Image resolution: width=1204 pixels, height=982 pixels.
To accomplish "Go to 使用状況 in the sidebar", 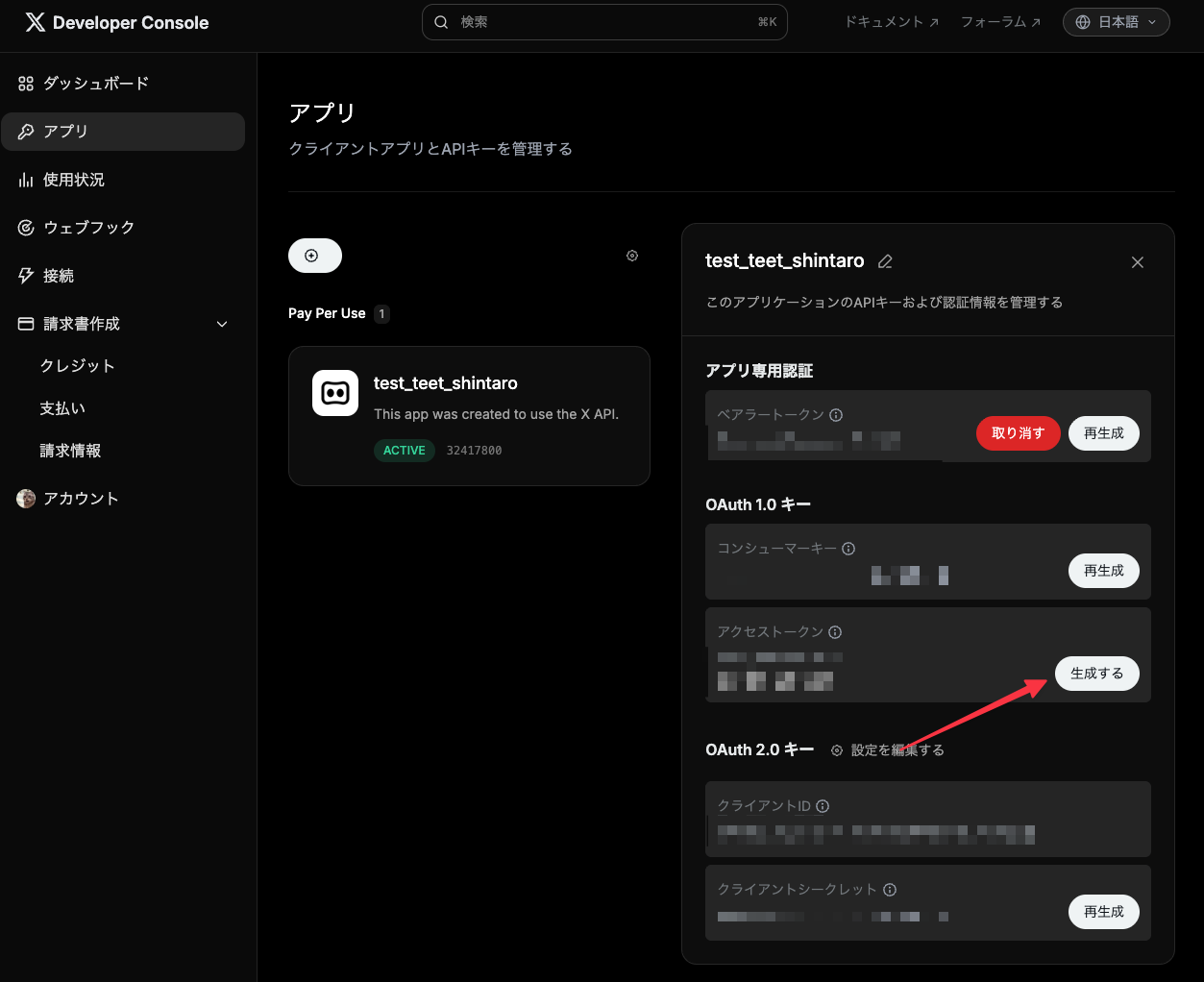I will pos(73,180).
